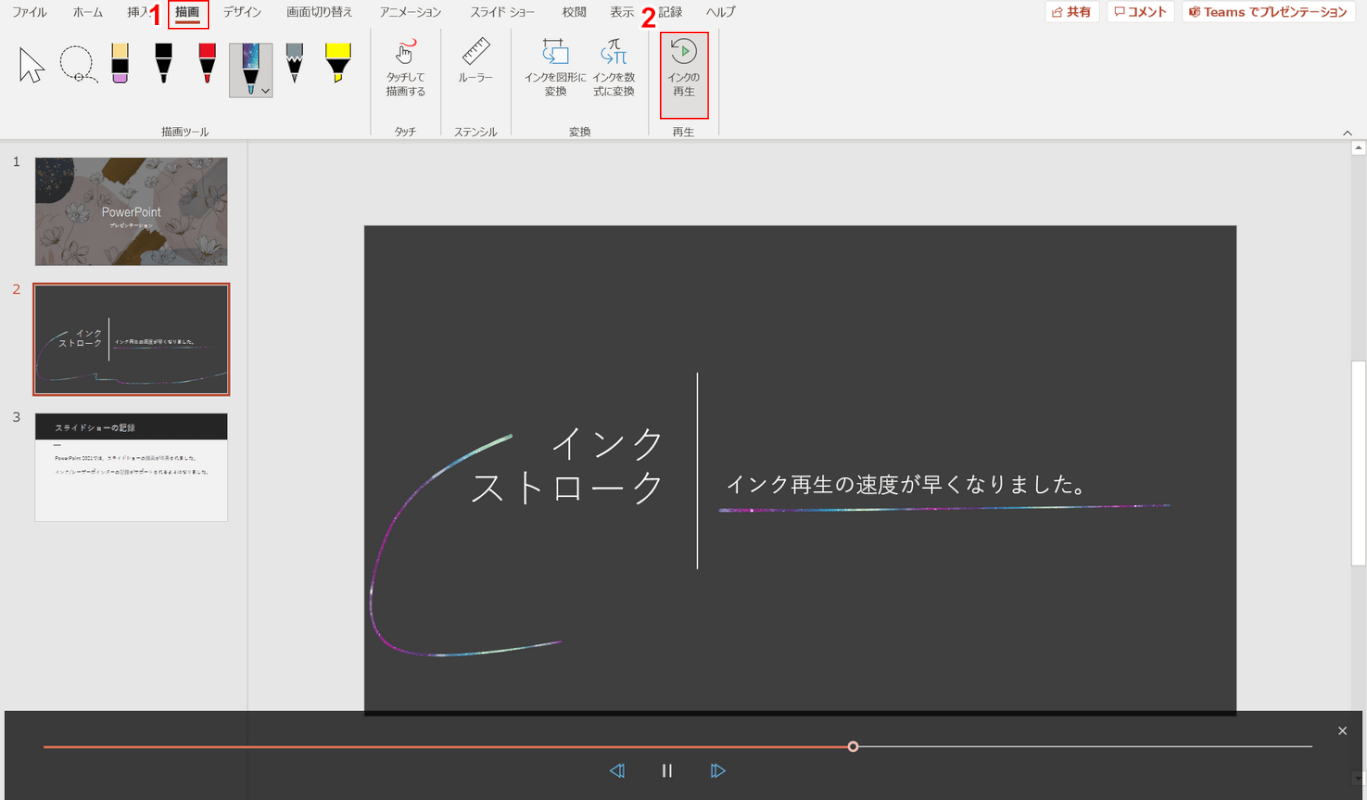Select the gray pencil tool

pyautogui.click(x=294, y=65)
